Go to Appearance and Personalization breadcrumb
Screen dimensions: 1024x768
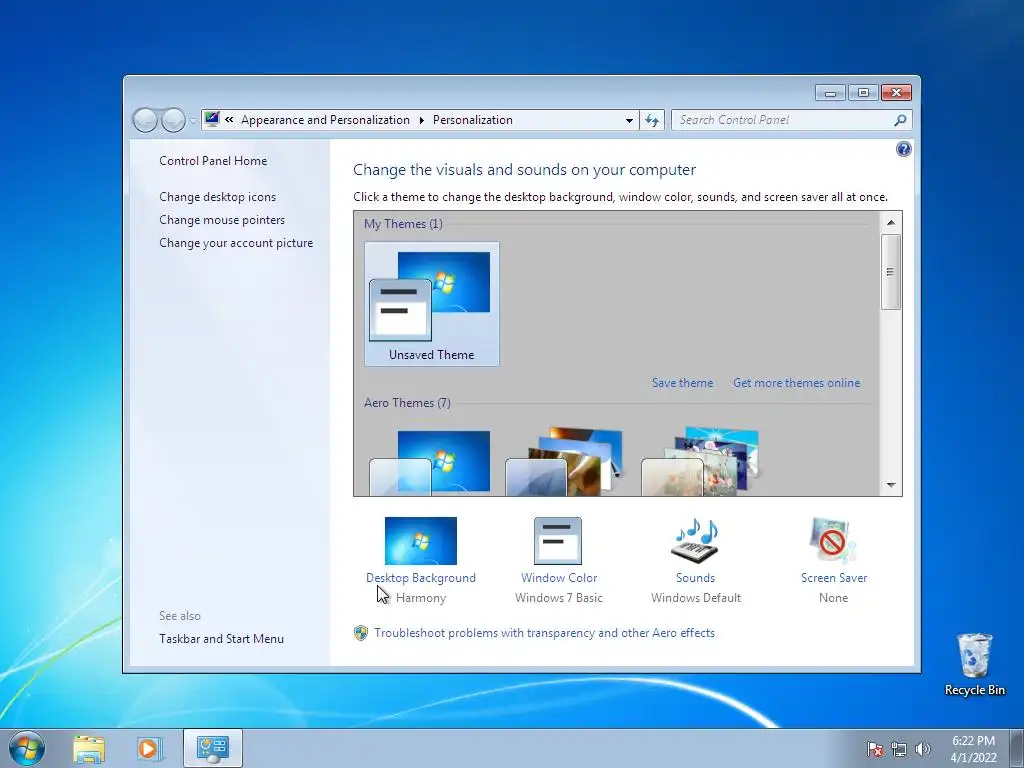[325, 120]
